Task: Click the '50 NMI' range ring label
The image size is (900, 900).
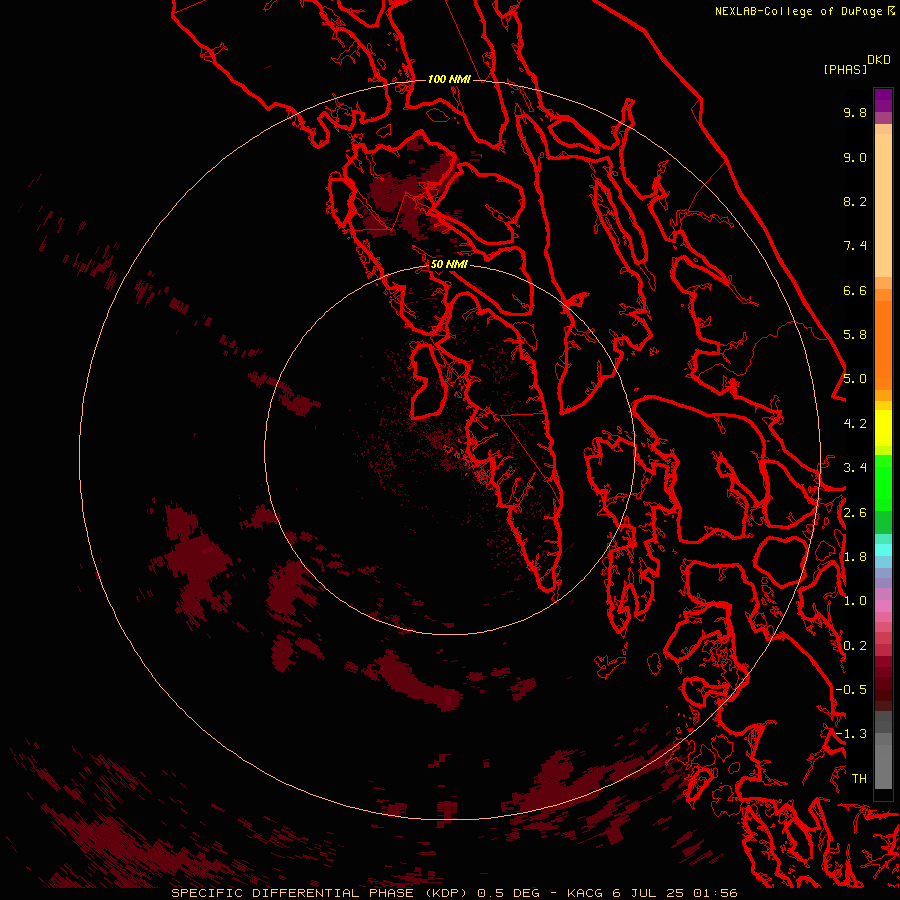Action: click(x=449, y=264)
